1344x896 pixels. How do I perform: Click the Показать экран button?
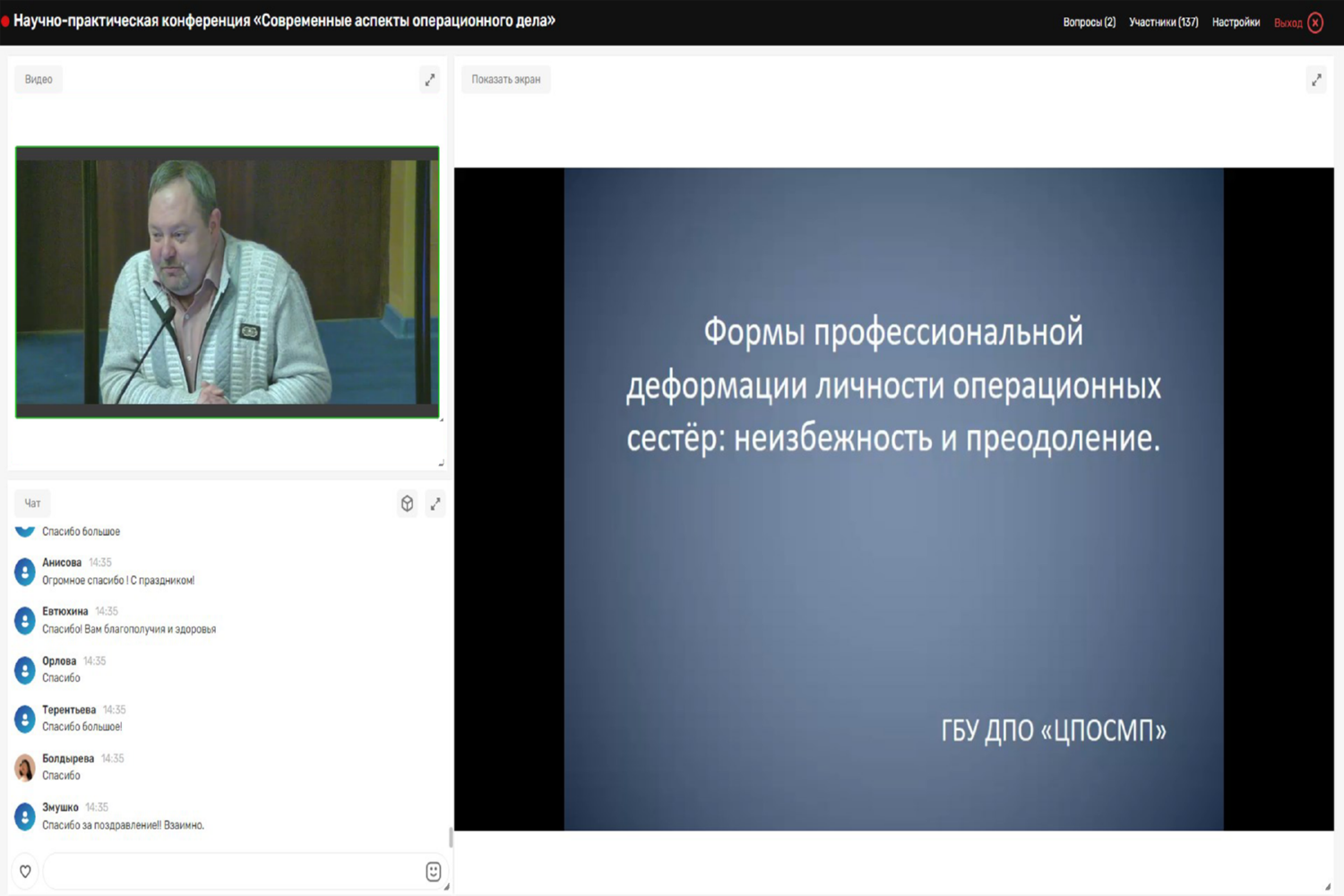tap(505, 80)
